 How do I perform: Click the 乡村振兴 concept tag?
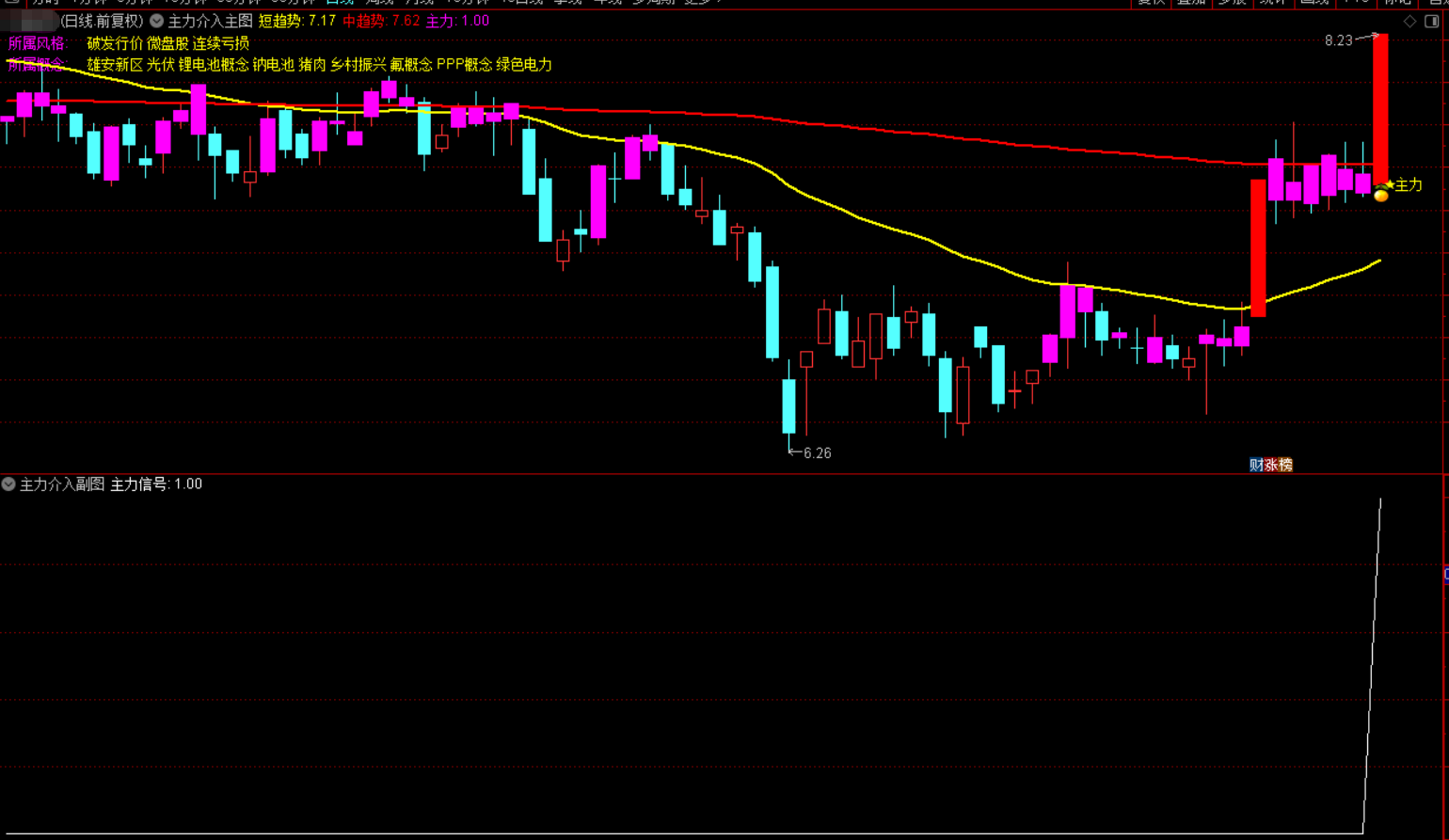pyautogui.click(x=358, y=65)
